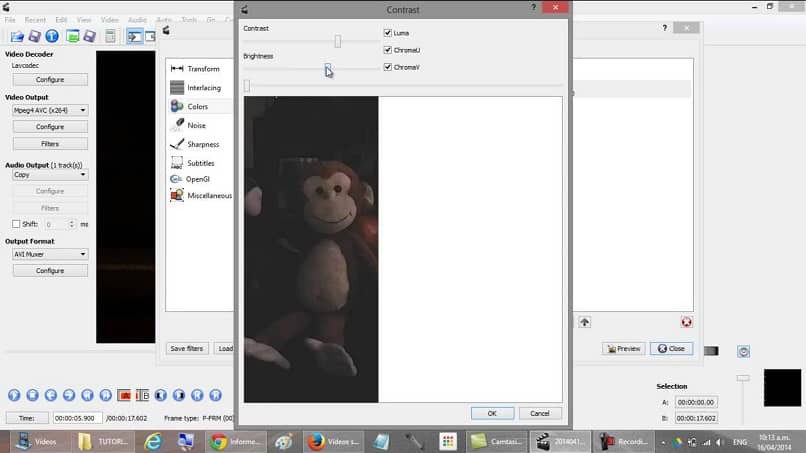Click the preview frame seek slider handle
This screenshot has width=806, height=453.
click(x=247, y=85)
